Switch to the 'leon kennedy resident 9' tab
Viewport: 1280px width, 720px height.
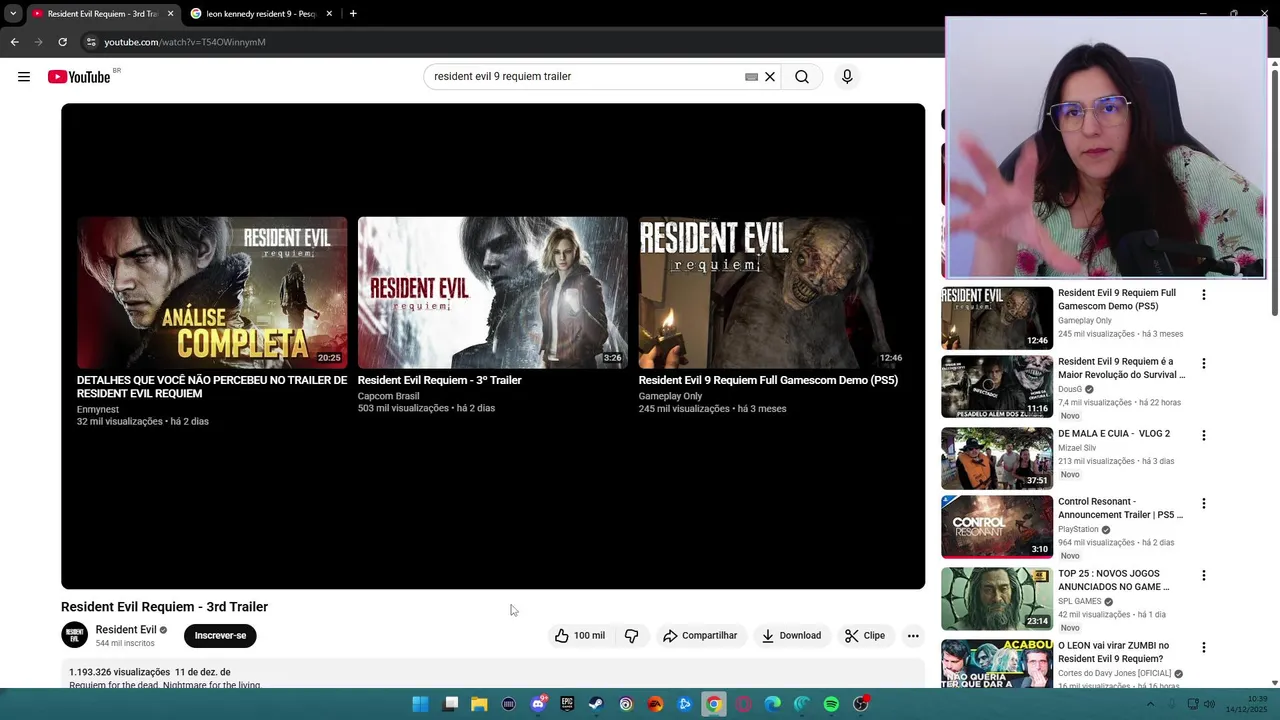pos(262,14)
